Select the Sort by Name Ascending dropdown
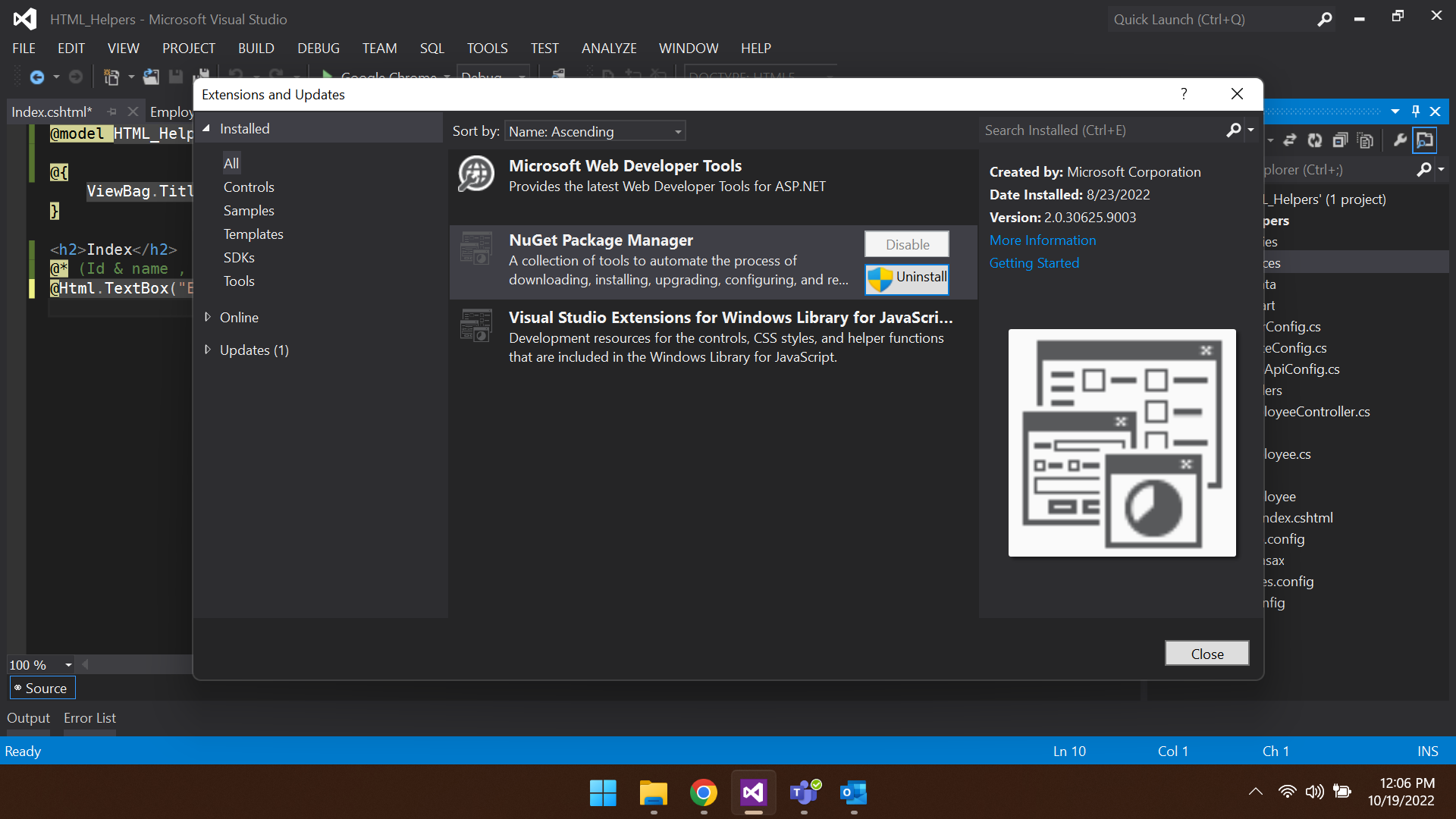This screenshot has width=1456, height=819. point(593,131)
